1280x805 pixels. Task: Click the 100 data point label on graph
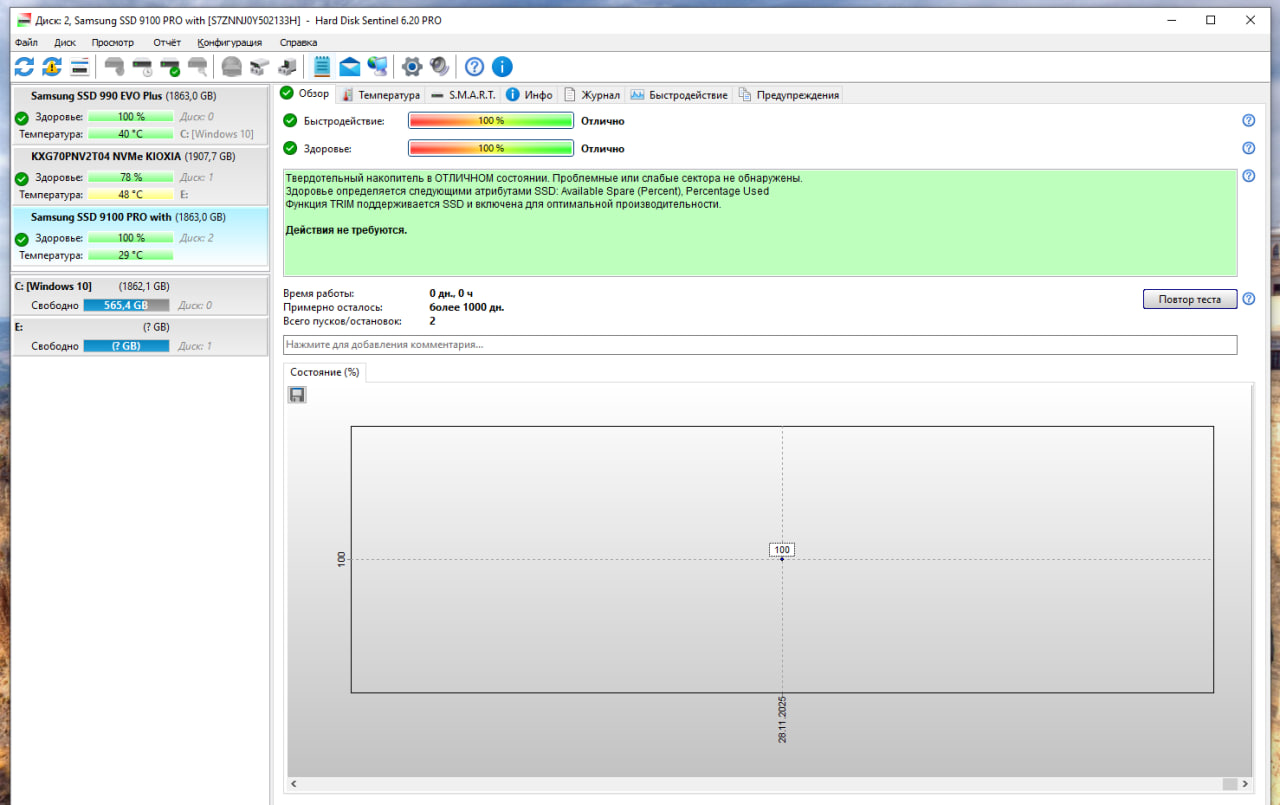[782, 550]
